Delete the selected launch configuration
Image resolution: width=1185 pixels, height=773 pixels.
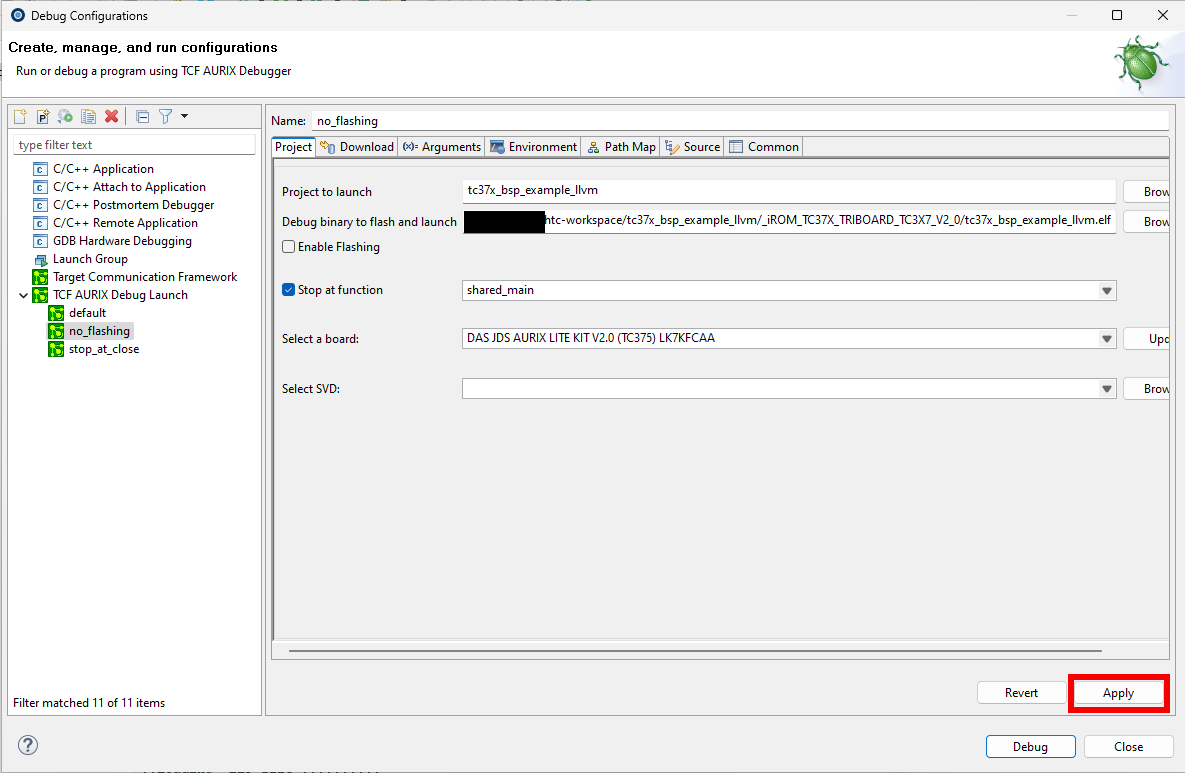[112, 117]
